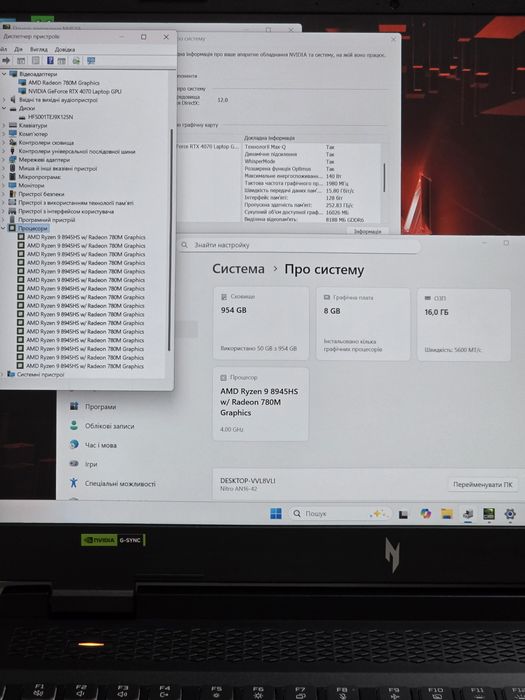
Task: Open the Графічна плата 8 GB card
Action: pos(363,324)
